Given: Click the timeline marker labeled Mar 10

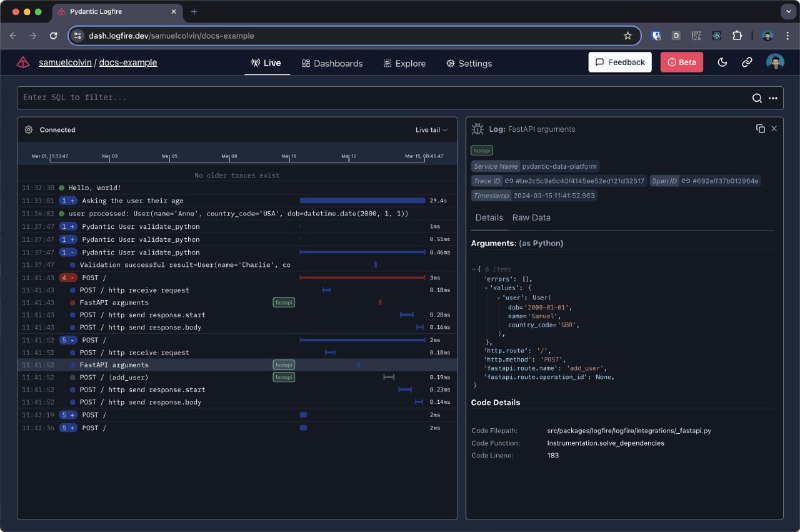Looking at the screenshot, I should coord(289,157).
